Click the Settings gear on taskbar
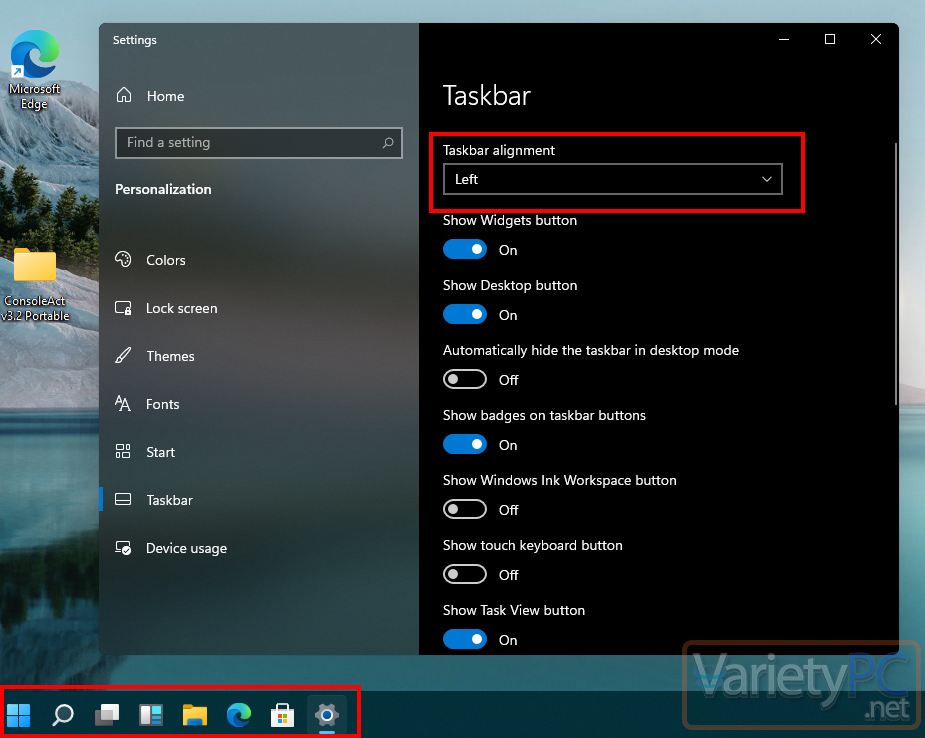925x738 pixels. click(327, 716)
